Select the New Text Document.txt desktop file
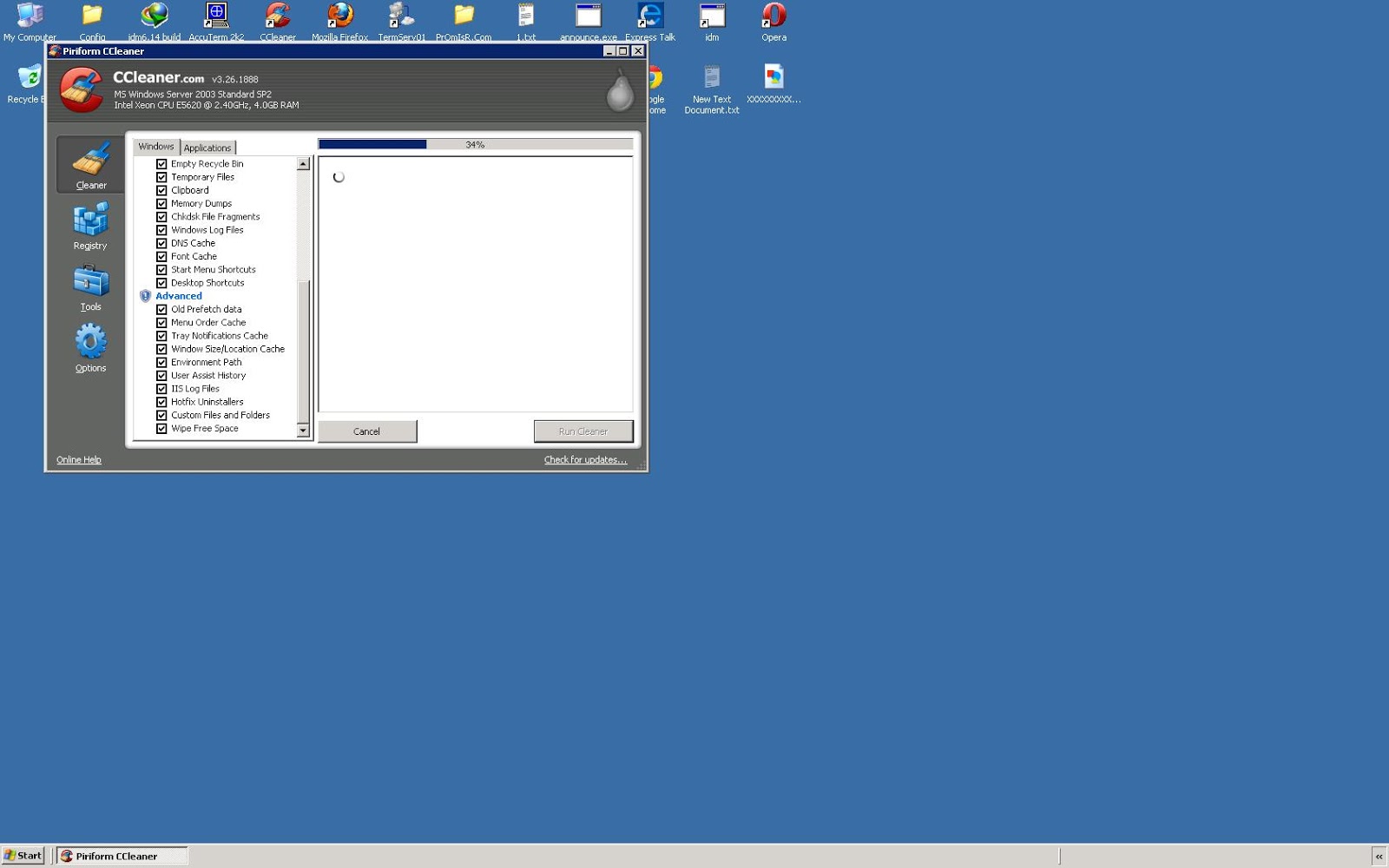The image size is (1389, 868). 712,89
